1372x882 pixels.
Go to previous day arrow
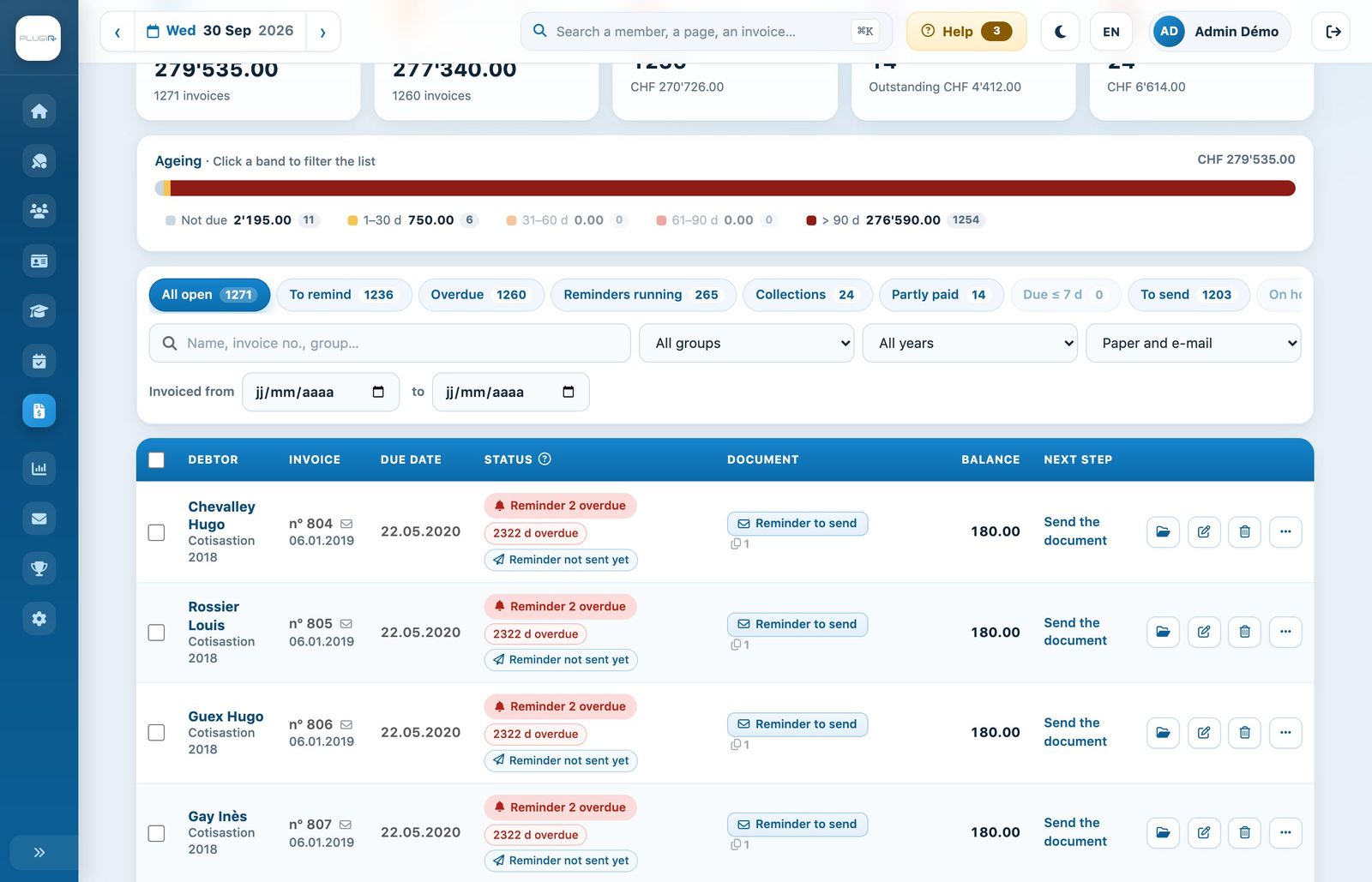[117, 32]
